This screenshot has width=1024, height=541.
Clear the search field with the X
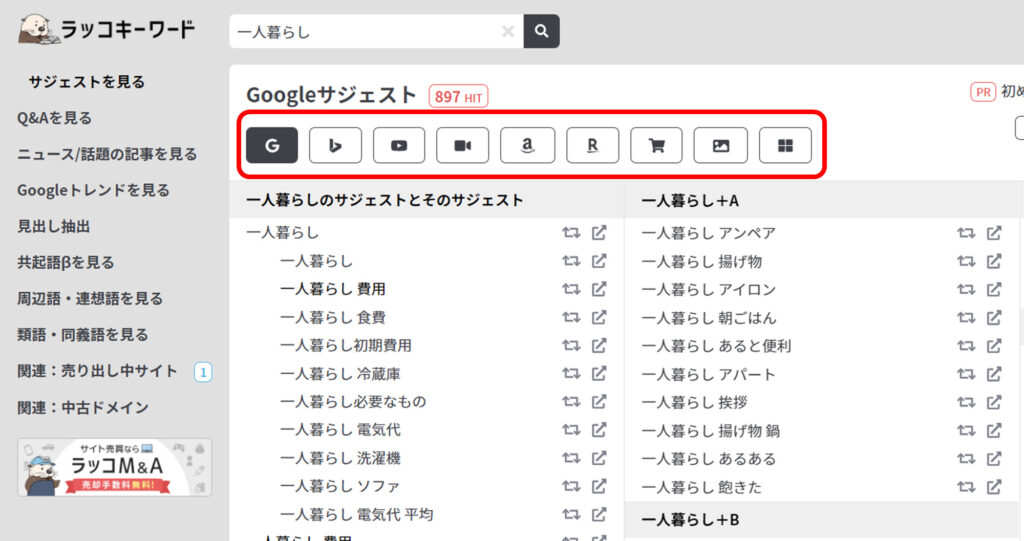(507, 31)
